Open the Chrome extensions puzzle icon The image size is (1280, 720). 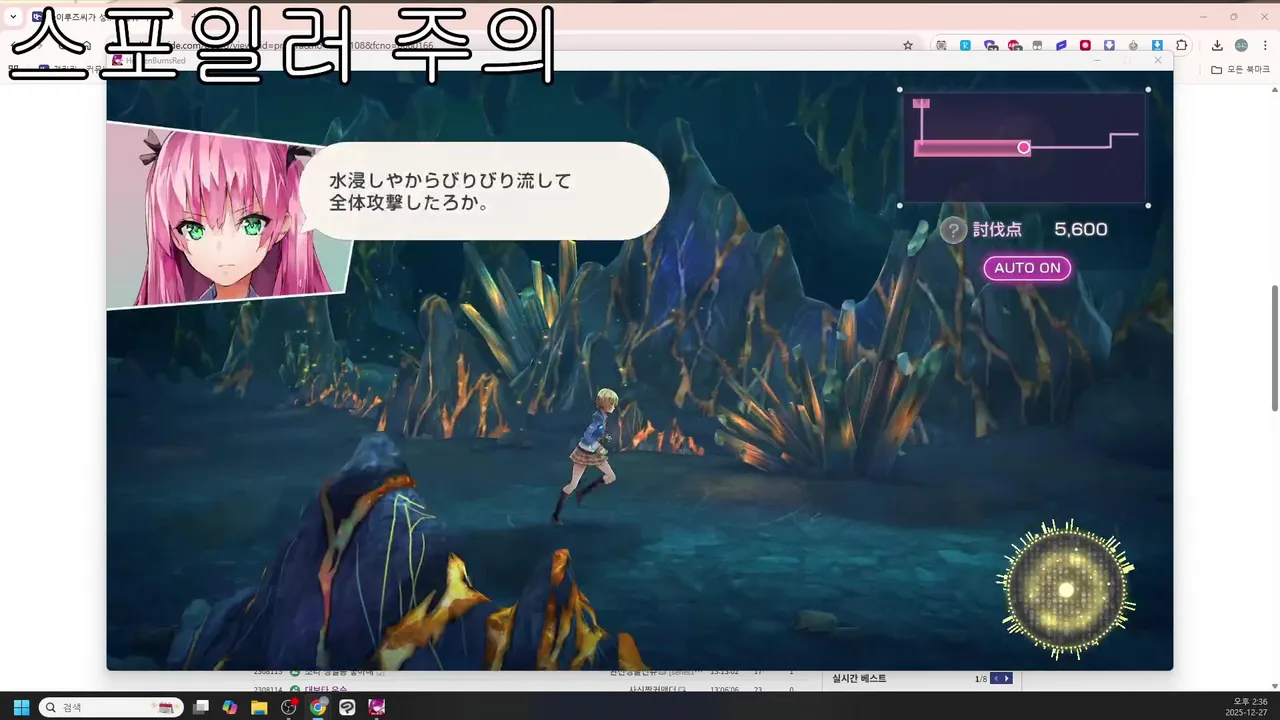point(1181,45)
